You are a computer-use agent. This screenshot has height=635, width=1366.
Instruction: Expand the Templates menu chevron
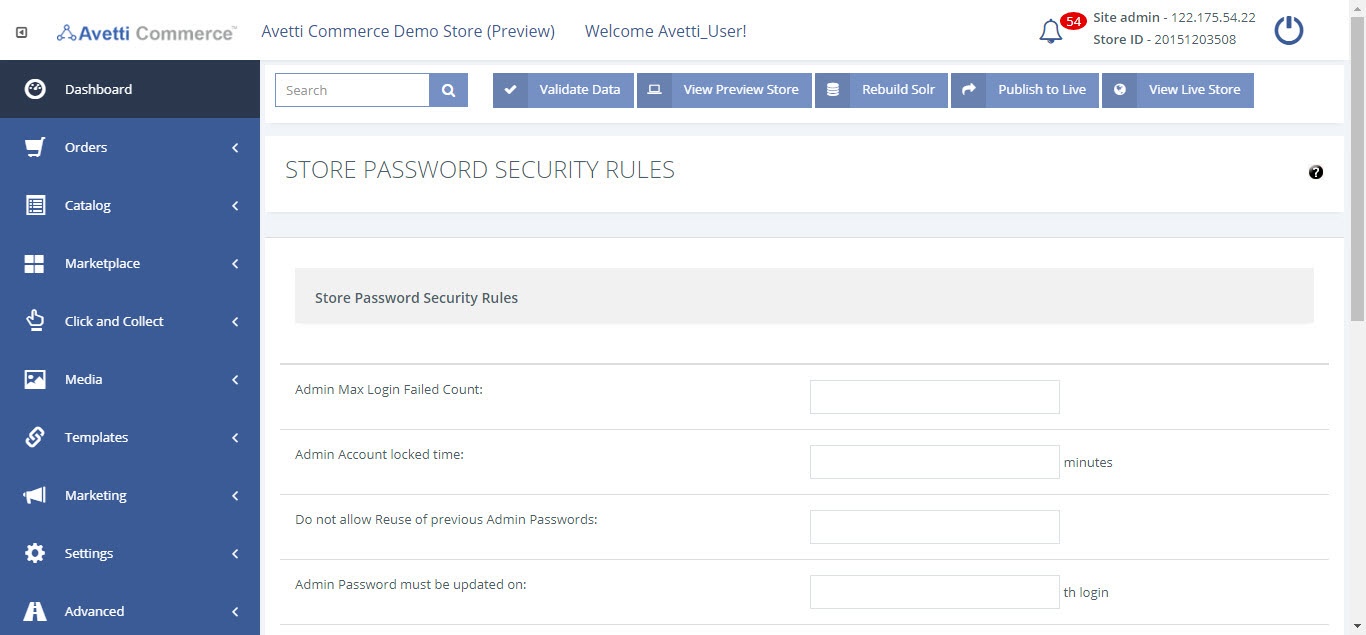(235, 437)
